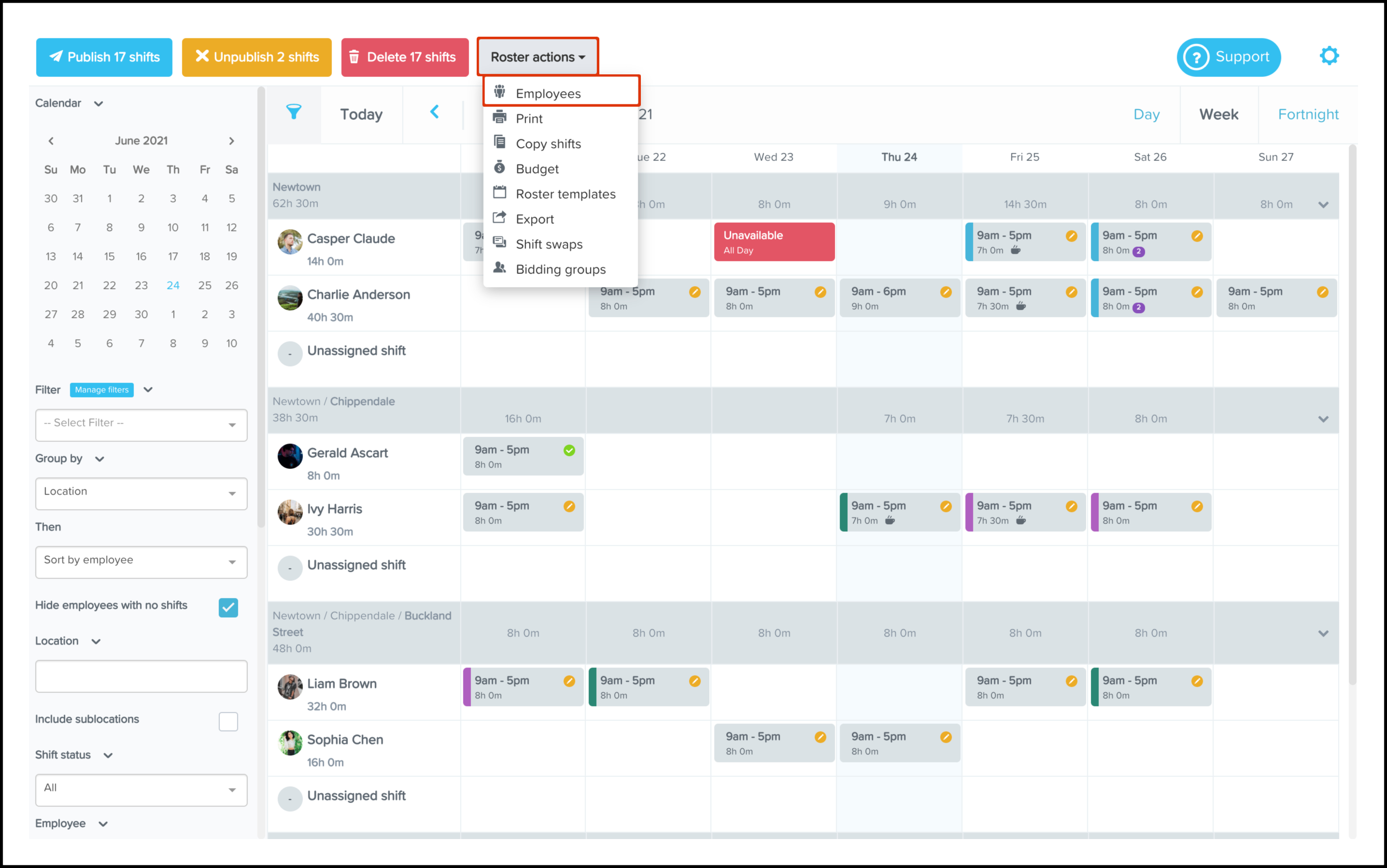Switch to Fortnight view

click(1308, 114)
